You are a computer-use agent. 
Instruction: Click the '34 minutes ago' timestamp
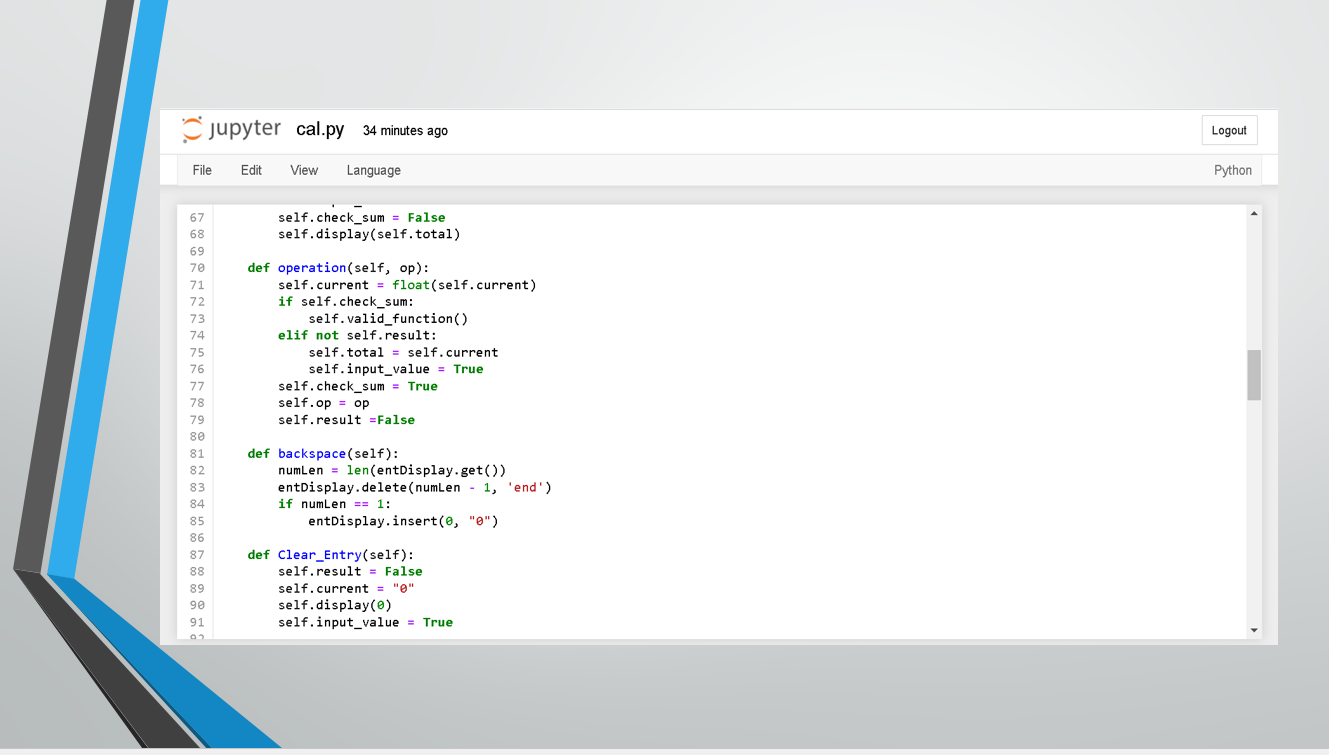[405, 131]
